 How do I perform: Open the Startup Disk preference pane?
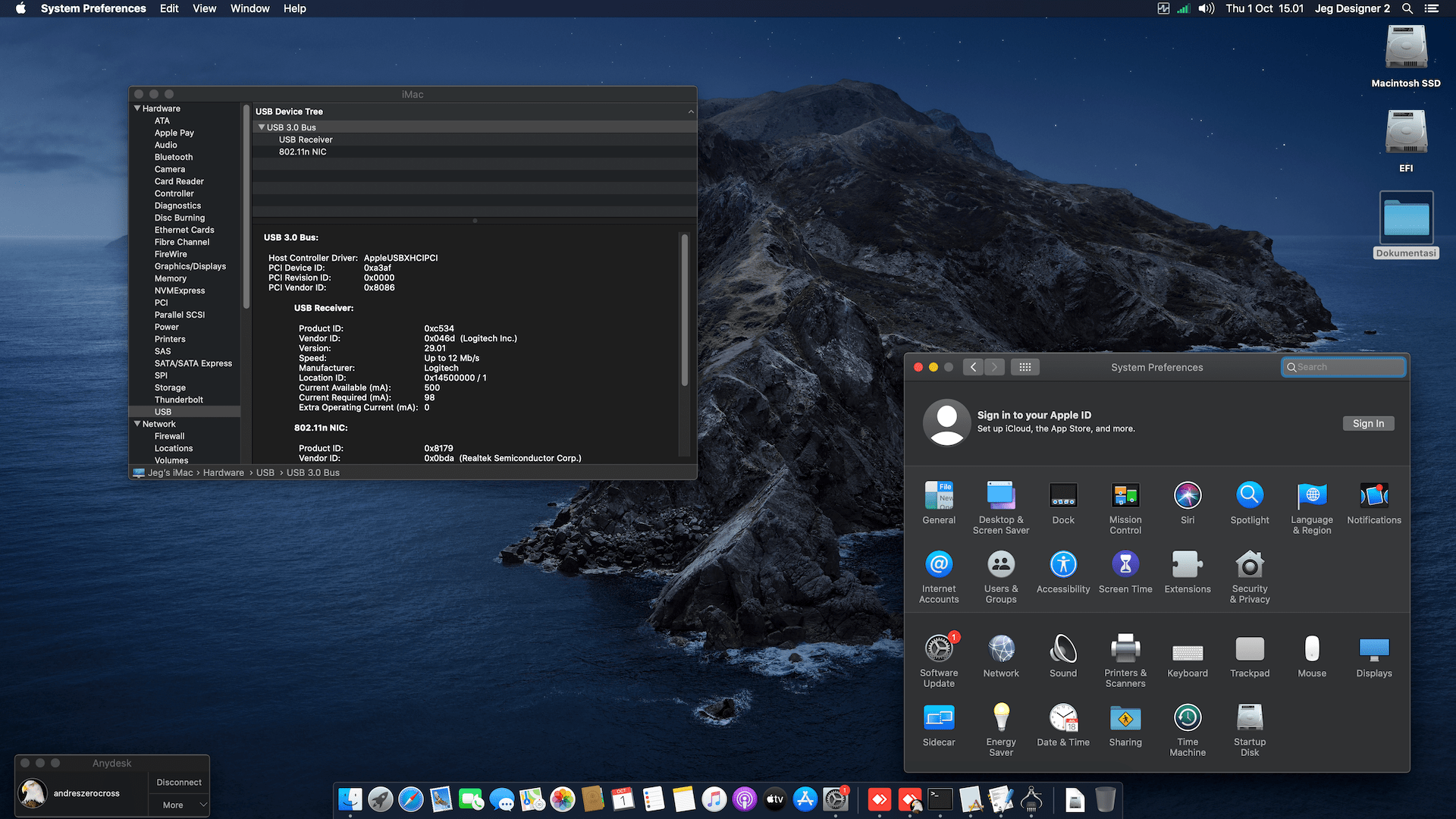coord(1249,717)
